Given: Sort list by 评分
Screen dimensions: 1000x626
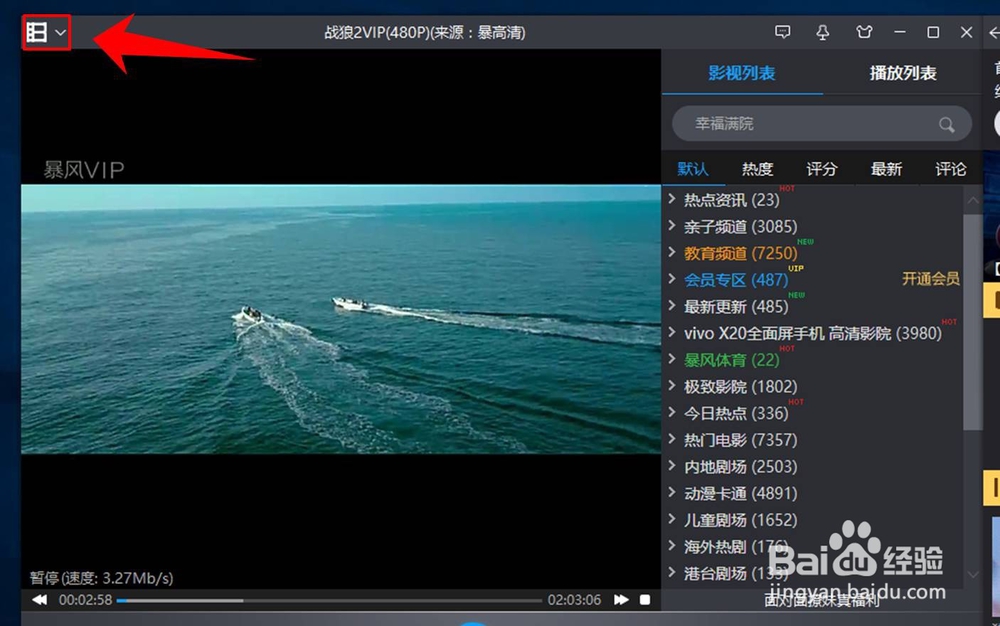Looking at the screenshot, I should click(x=821, y=169).
